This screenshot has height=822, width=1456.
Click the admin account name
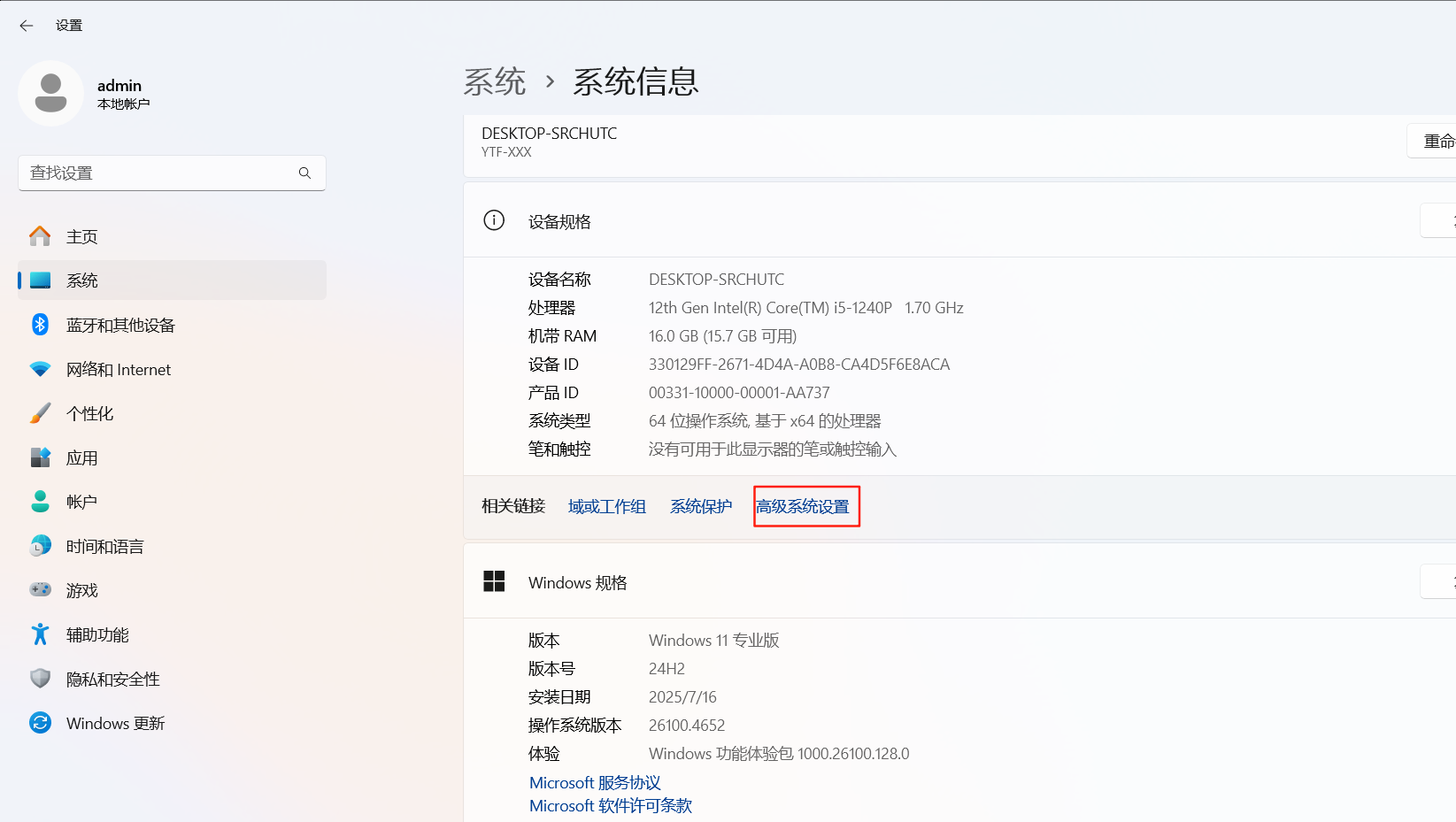click(119, 85)
